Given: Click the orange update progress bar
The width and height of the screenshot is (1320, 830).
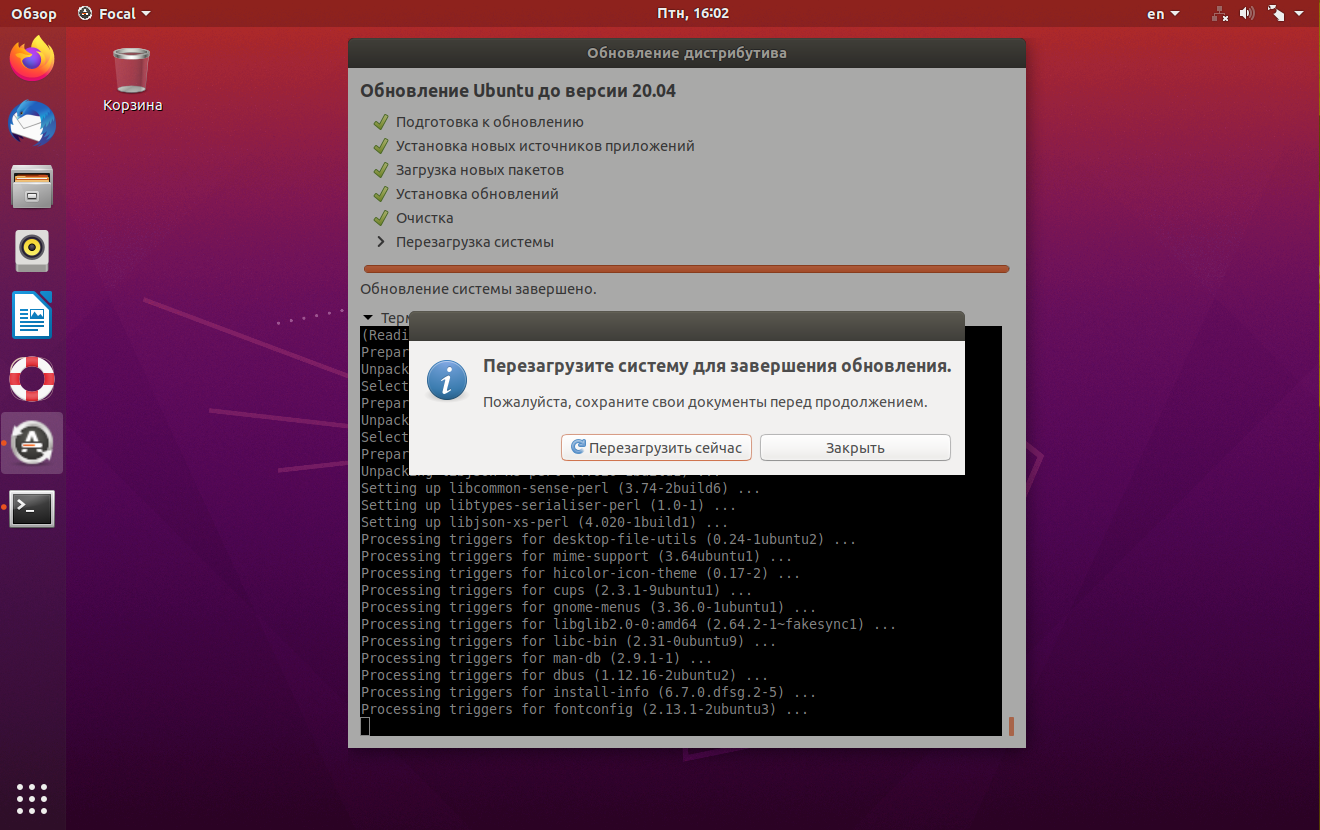Looking at the screenshot, I should 687,269.
